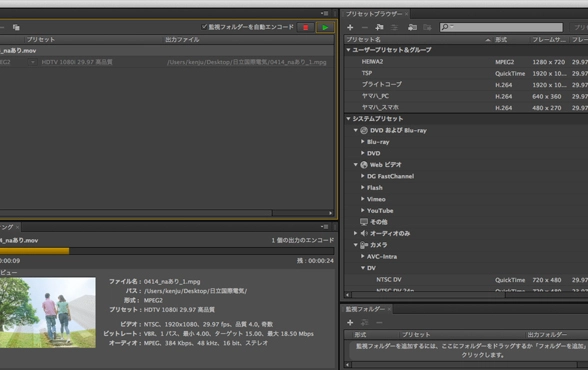Open the encoding panel options menu icon
The width and height of the screenshot is (588, 370).
[324, 227]
